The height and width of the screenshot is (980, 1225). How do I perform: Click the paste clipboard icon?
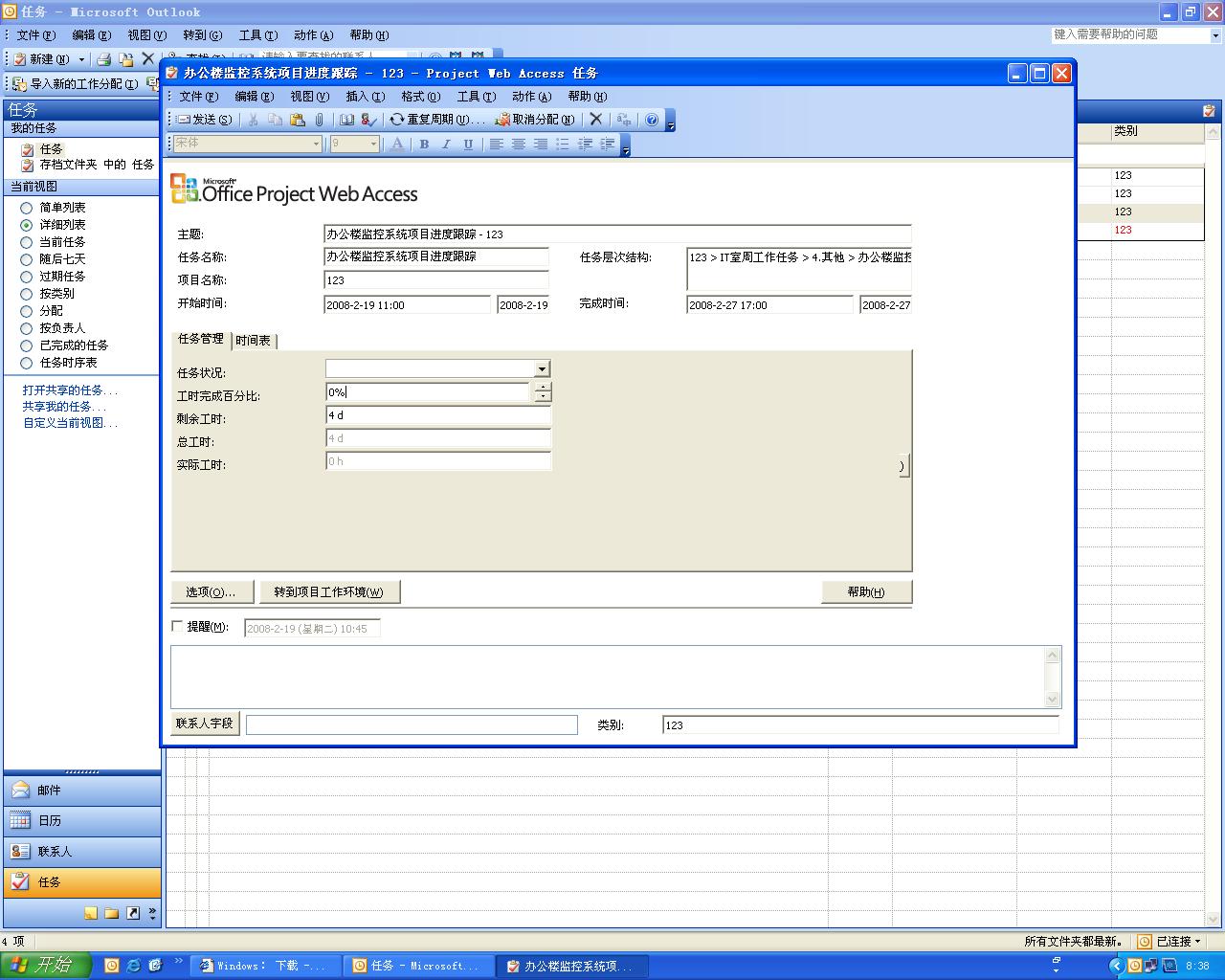[x=298, y=120]
